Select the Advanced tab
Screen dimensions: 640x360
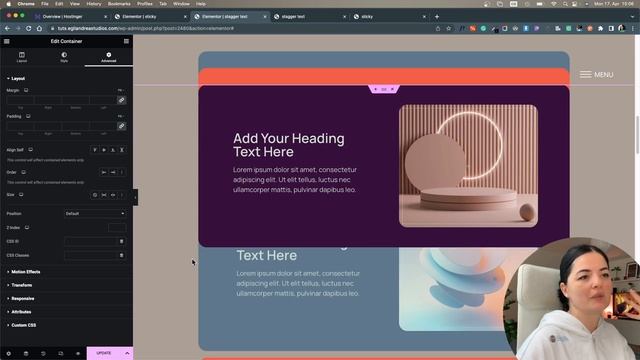[109, 57]
